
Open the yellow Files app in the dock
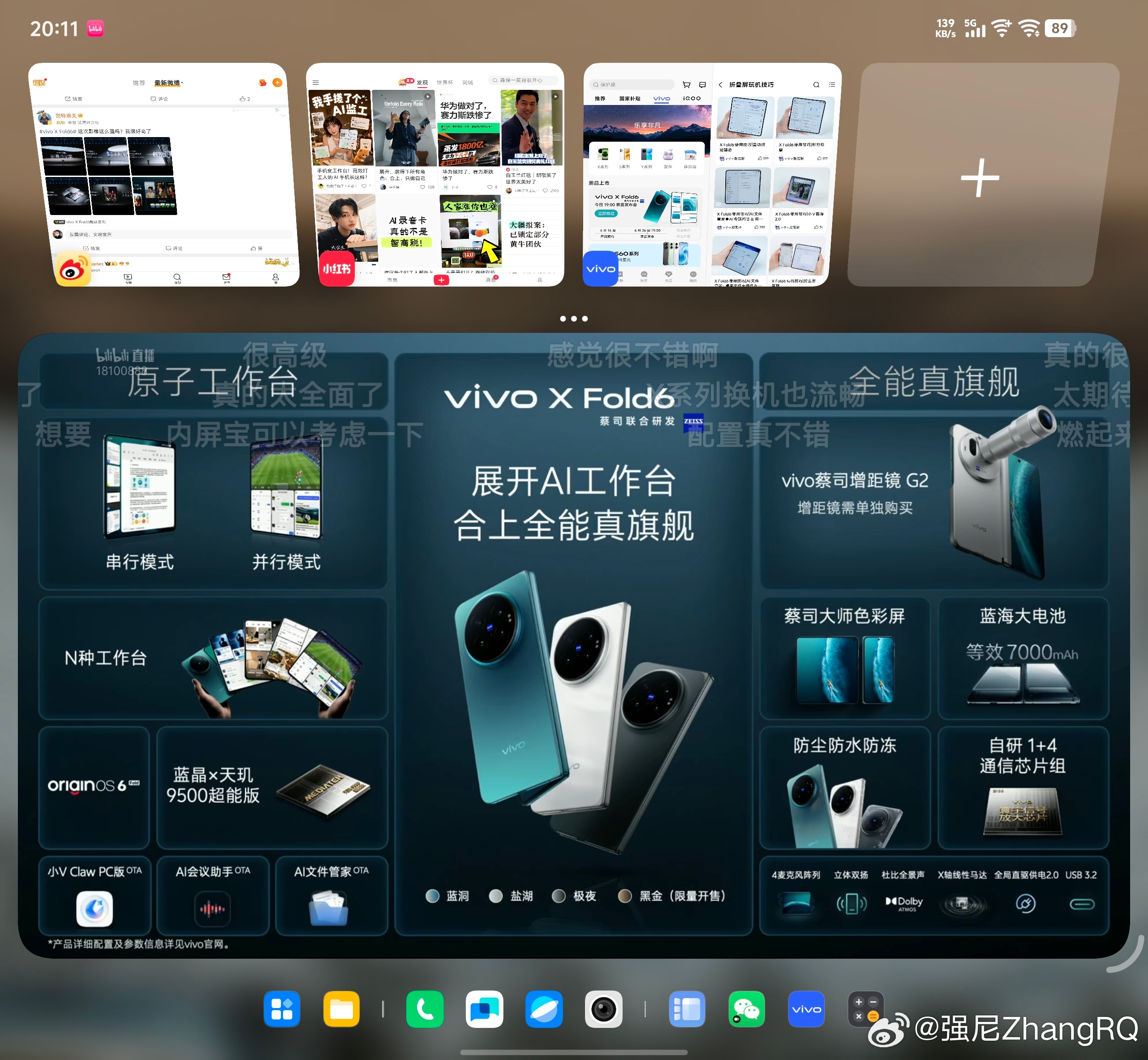(x=341, y=1009)
